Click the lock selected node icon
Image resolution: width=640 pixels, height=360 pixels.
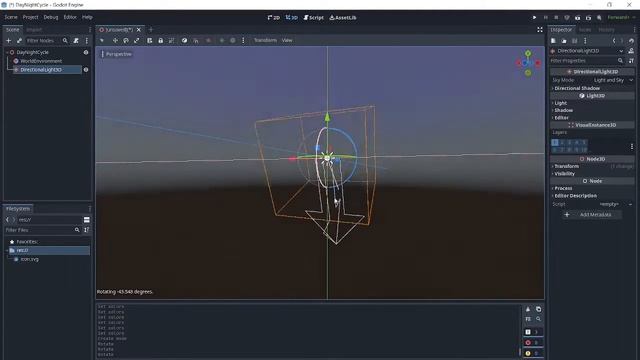(x=160, y=40)
